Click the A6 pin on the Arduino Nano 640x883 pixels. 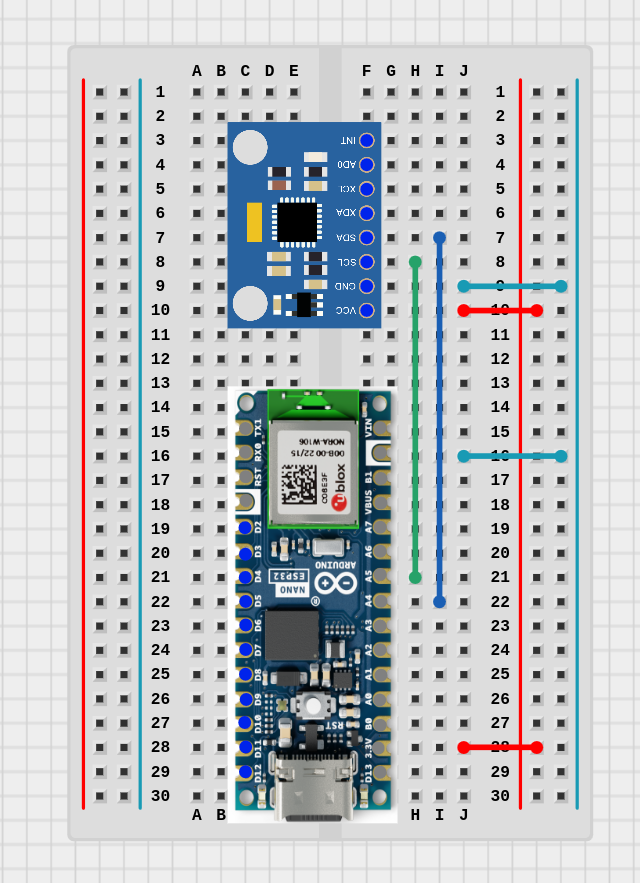pos(381,551)
